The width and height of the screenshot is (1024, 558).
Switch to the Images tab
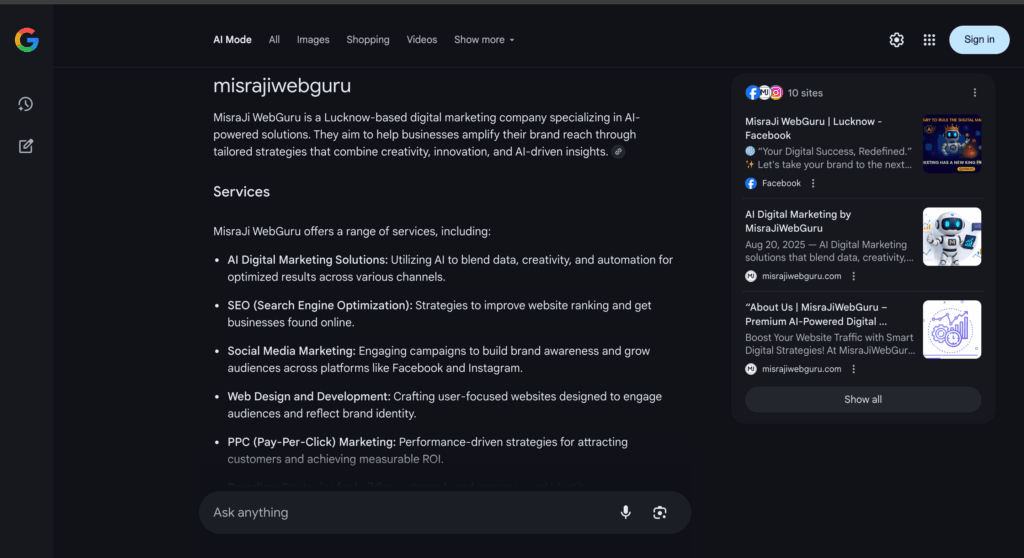pyautogui.click(x=313, y=40)
